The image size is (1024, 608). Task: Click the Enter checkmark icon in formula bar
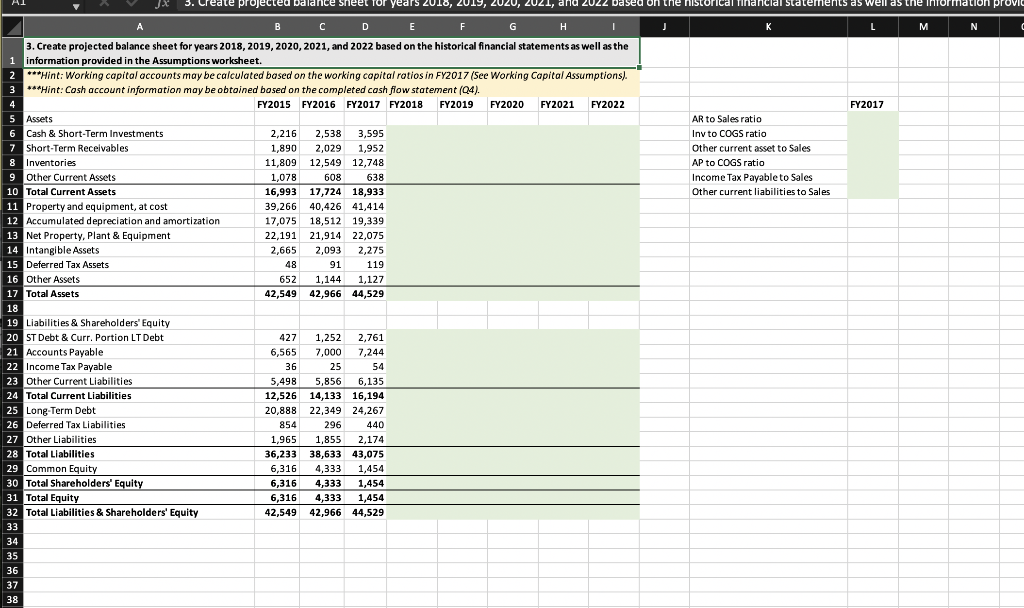(131, 5)
